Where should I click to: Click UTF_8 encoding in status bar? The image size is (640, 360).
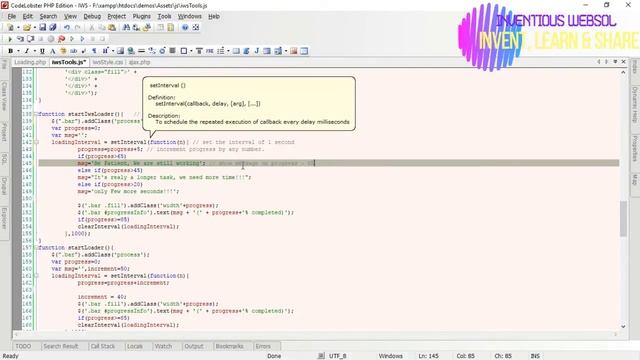[x=338, y=356]
